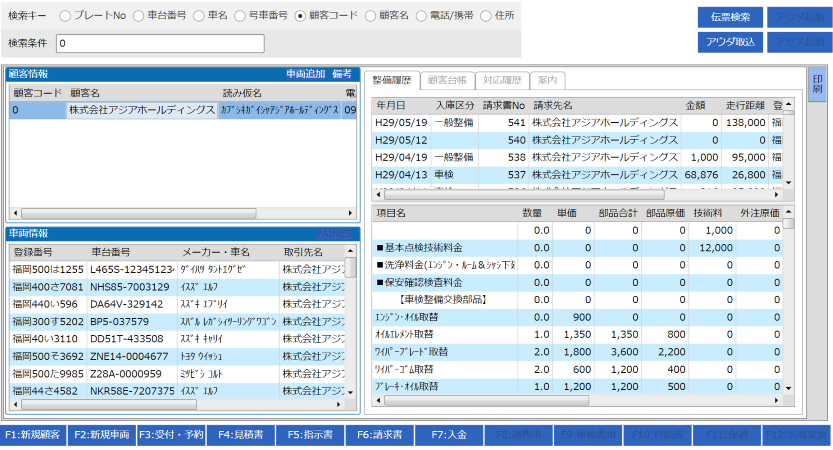The width and height of the screenshot is (833, 450).
Task: Click vehicle list horizontal scrollbar thumb
Action: pos(108,405)
